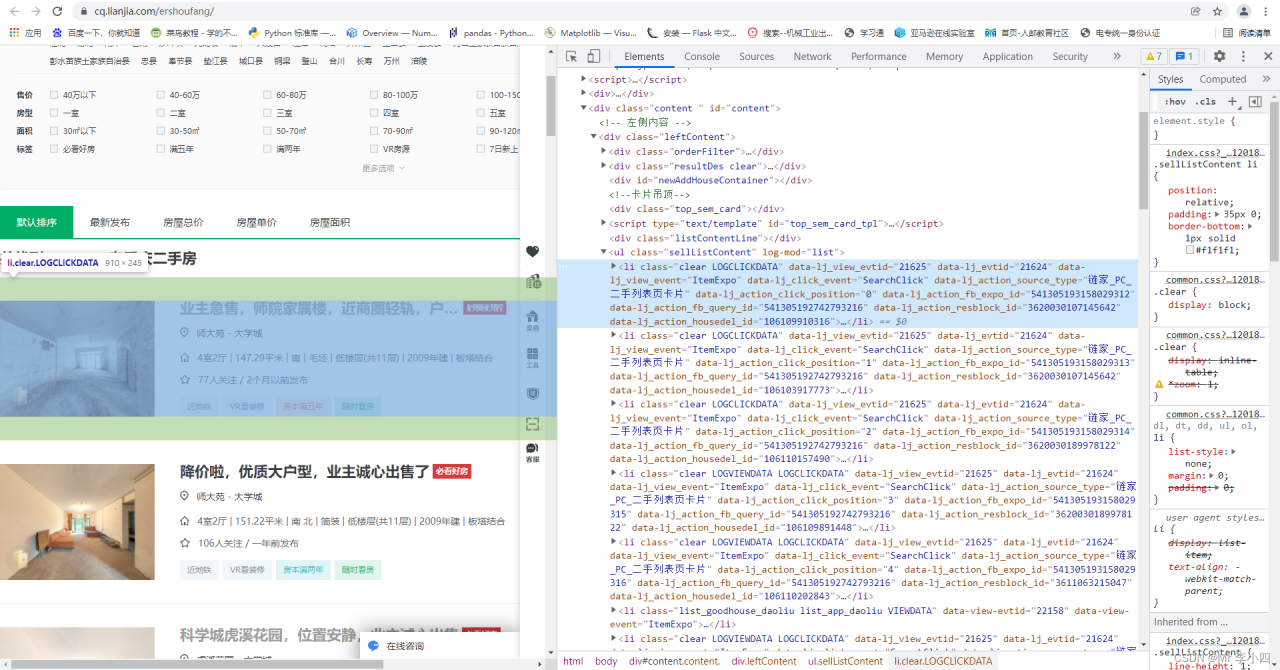Open listing 降价啦，优质大户型，业主诚心出售了
Screen dimensions: 1280x670
coord(304,471)
